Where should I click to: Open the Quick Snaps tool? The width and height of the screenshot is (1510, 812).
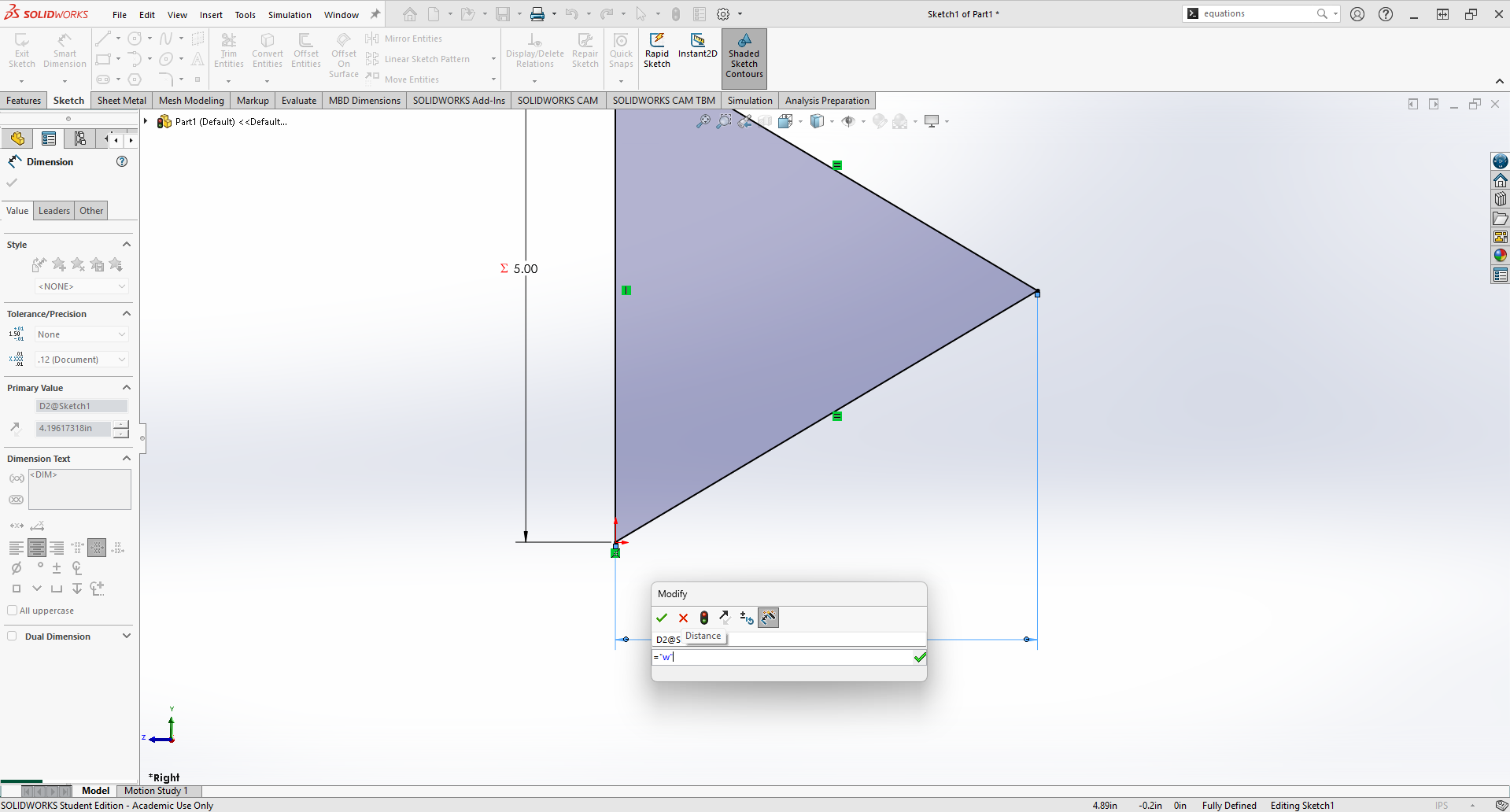click(621, 52)
